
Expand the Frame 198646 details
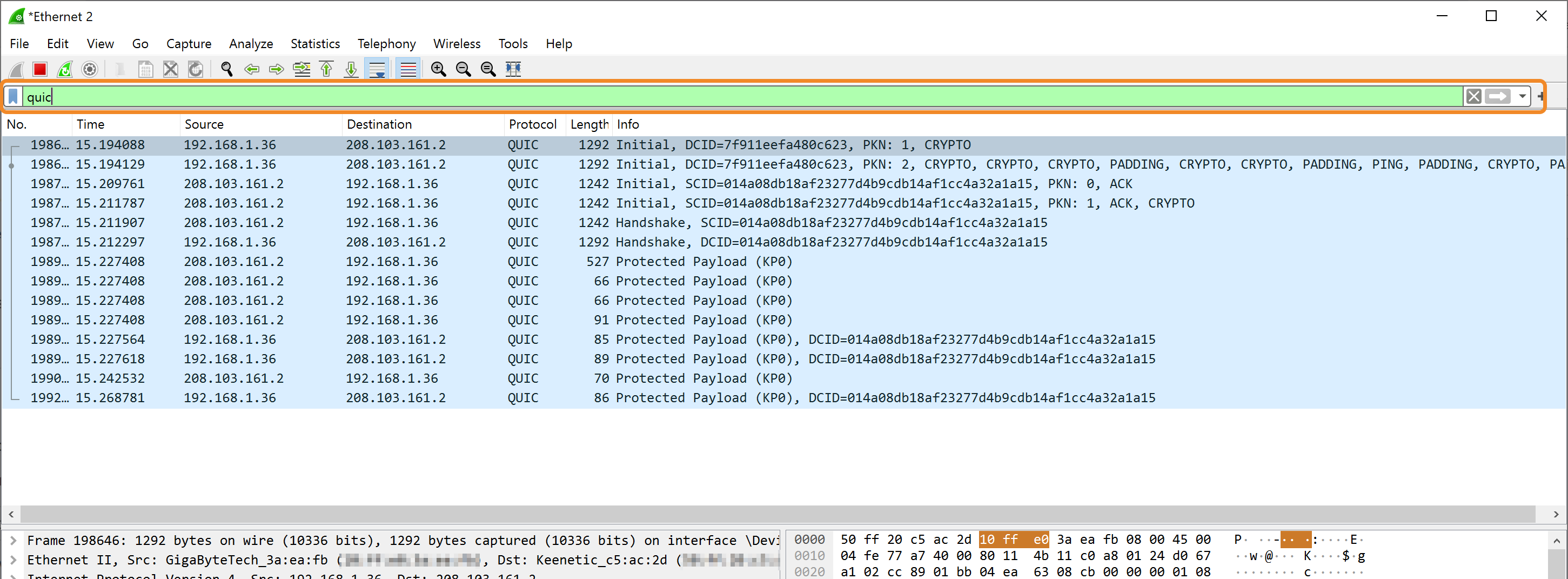[x=13, y=540]
